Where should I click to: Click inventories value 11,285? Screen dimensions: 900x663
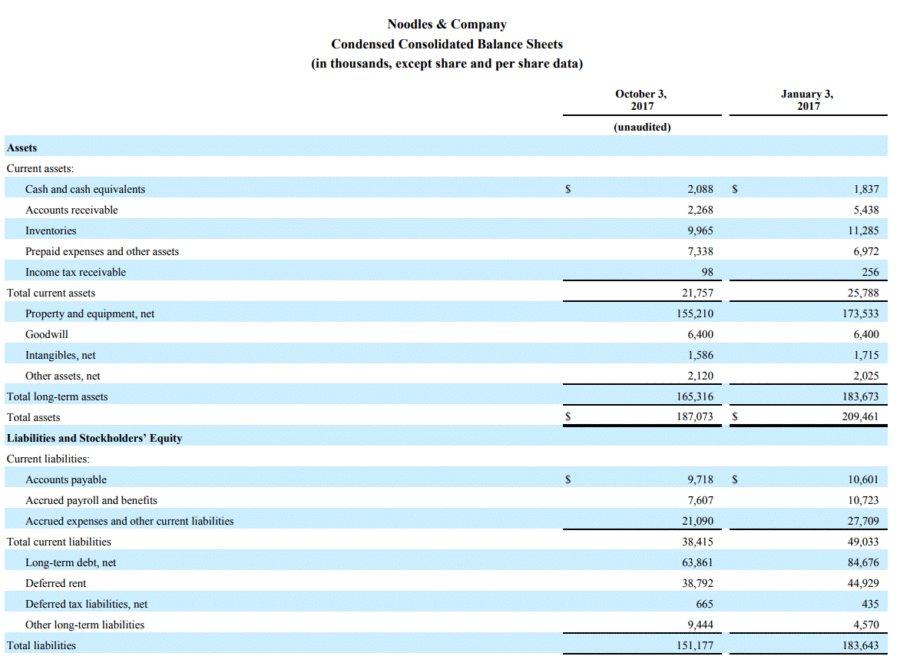click(863, 231)
